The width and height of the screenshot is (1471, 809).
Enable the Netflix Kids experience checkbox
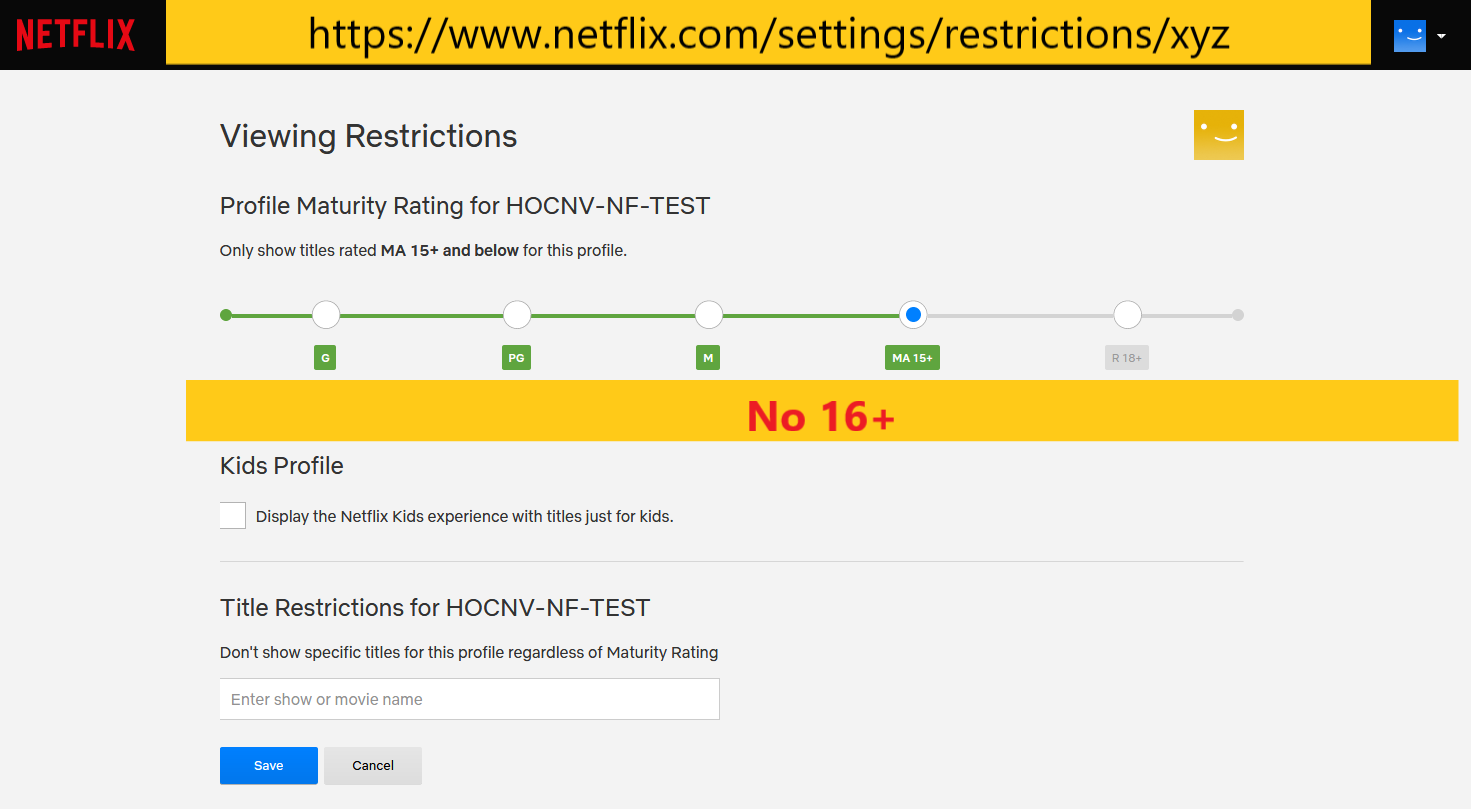click(x=233, y=516)
